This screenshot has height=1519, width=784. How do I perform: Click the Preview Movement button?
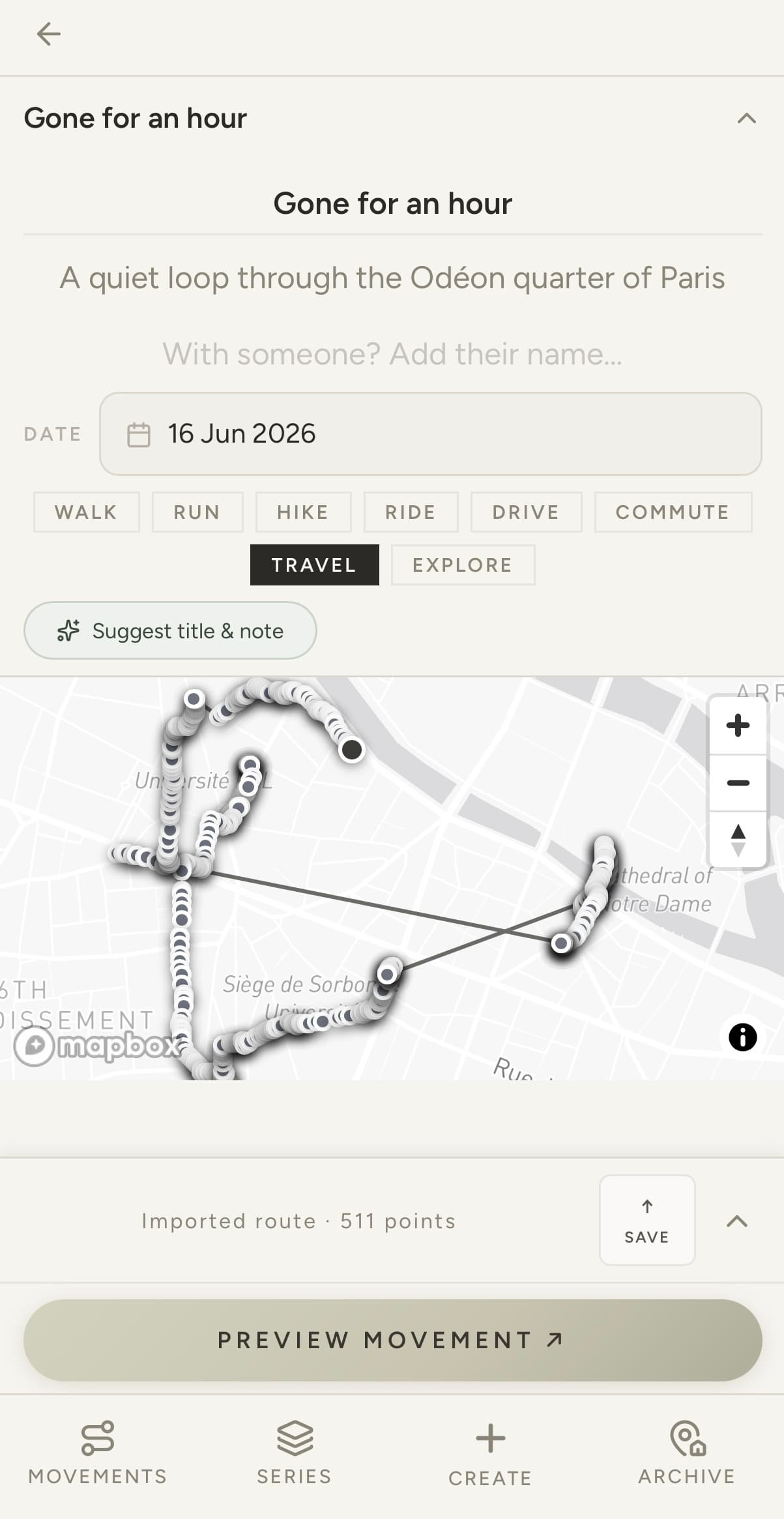(x=392, y=1340)
